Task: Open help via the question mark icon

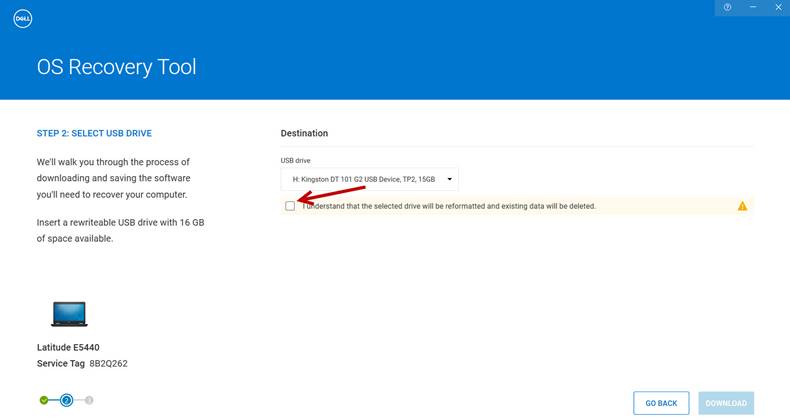Action: tap(727, 7)
